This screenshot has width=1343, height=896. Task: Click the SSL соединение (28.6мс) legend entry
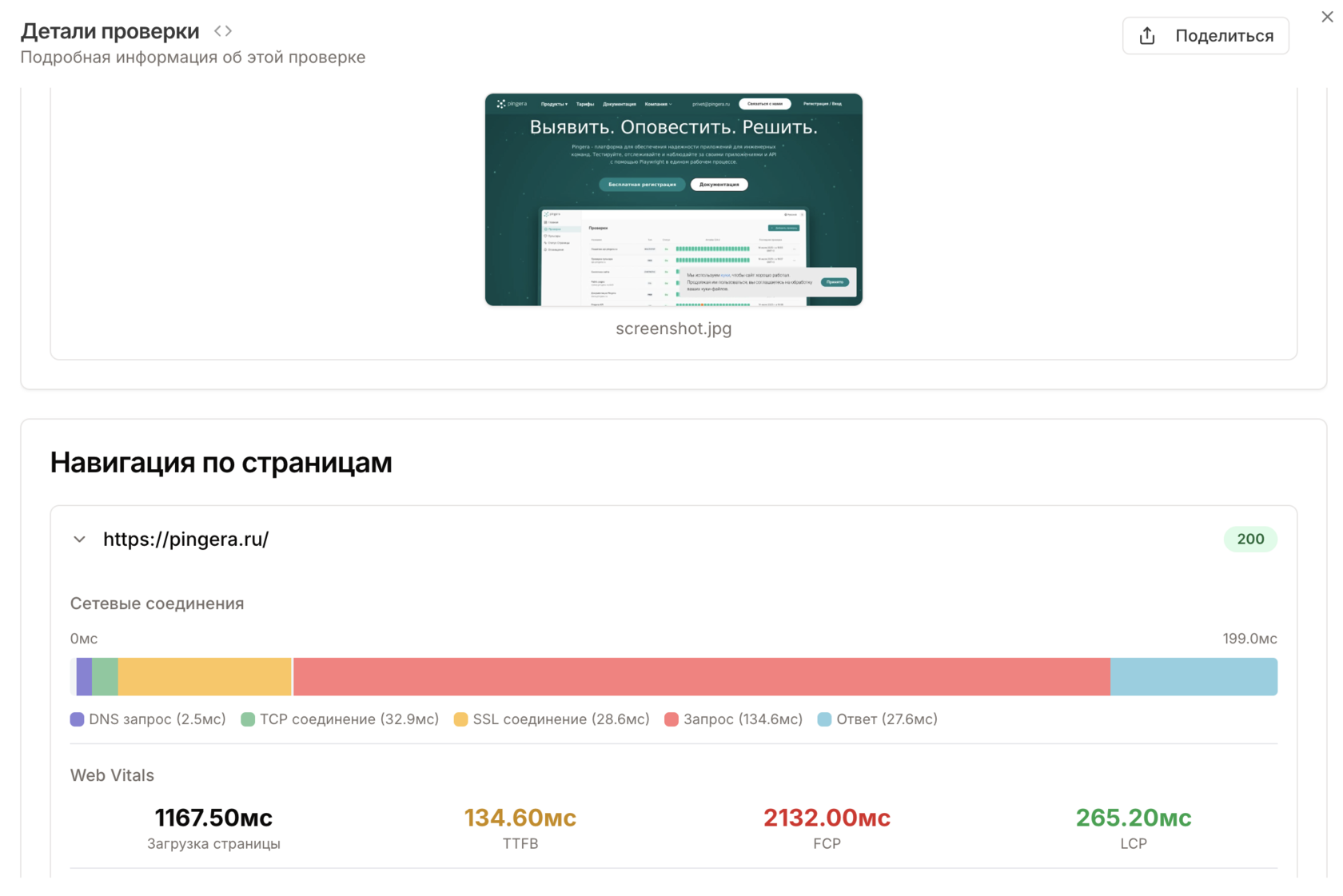[x=552, y=719]
